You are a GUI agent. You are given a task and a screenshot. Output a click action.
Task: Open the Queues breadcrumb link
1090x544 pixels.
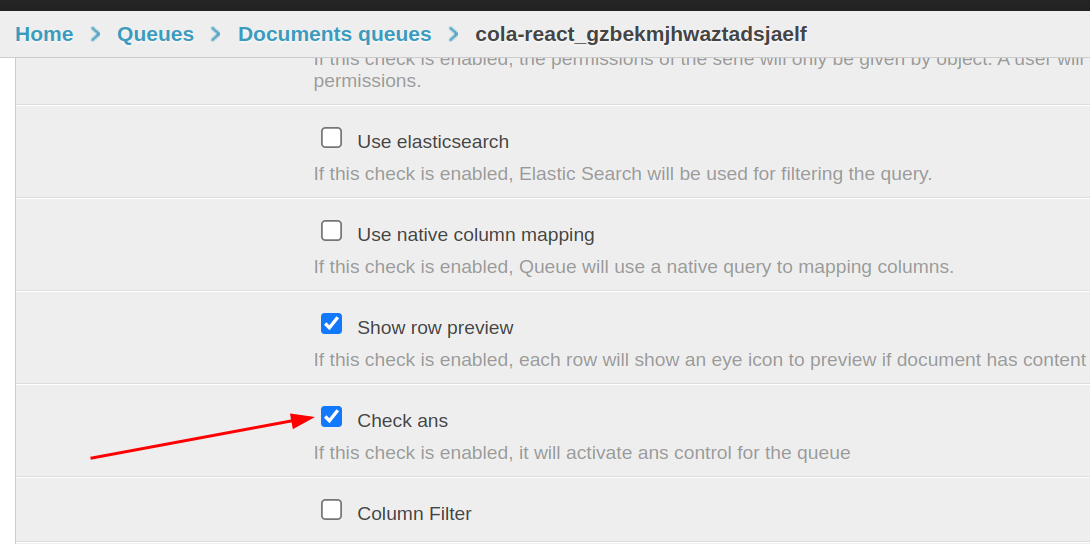(x=155, y=34)
